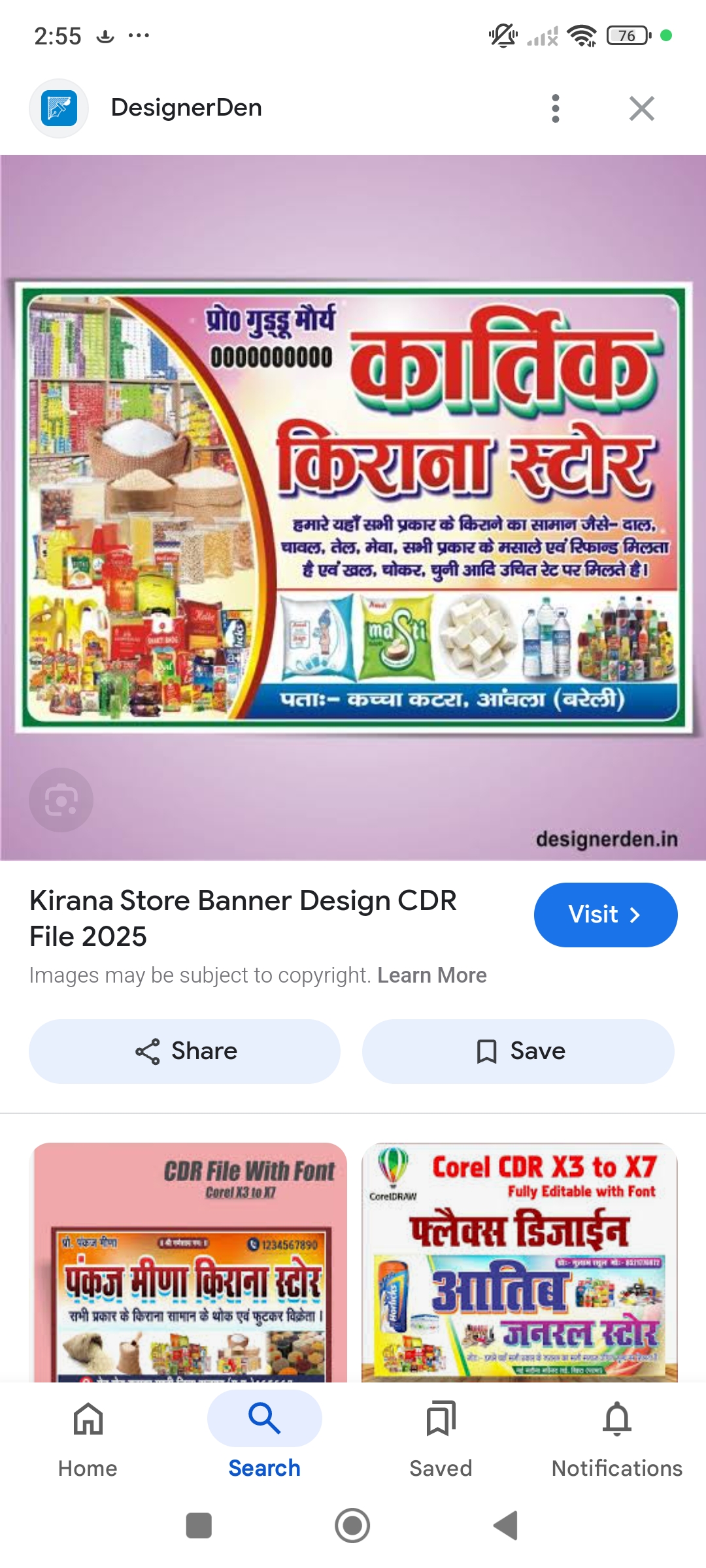Visit the DesignerDen webpage
The height and width of the screenshot is (1568, 706).
pyautogui.click(x=605, y=915)
